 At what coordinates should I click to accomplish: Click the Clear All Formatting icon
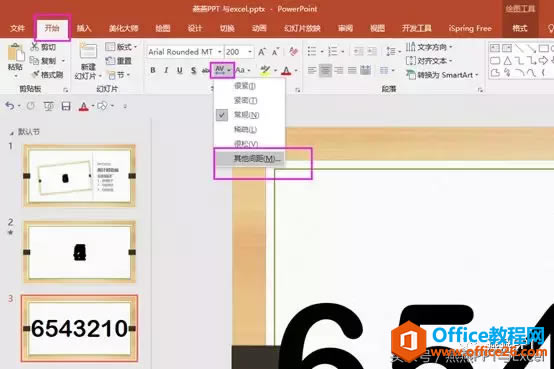(x=293, y=52)
